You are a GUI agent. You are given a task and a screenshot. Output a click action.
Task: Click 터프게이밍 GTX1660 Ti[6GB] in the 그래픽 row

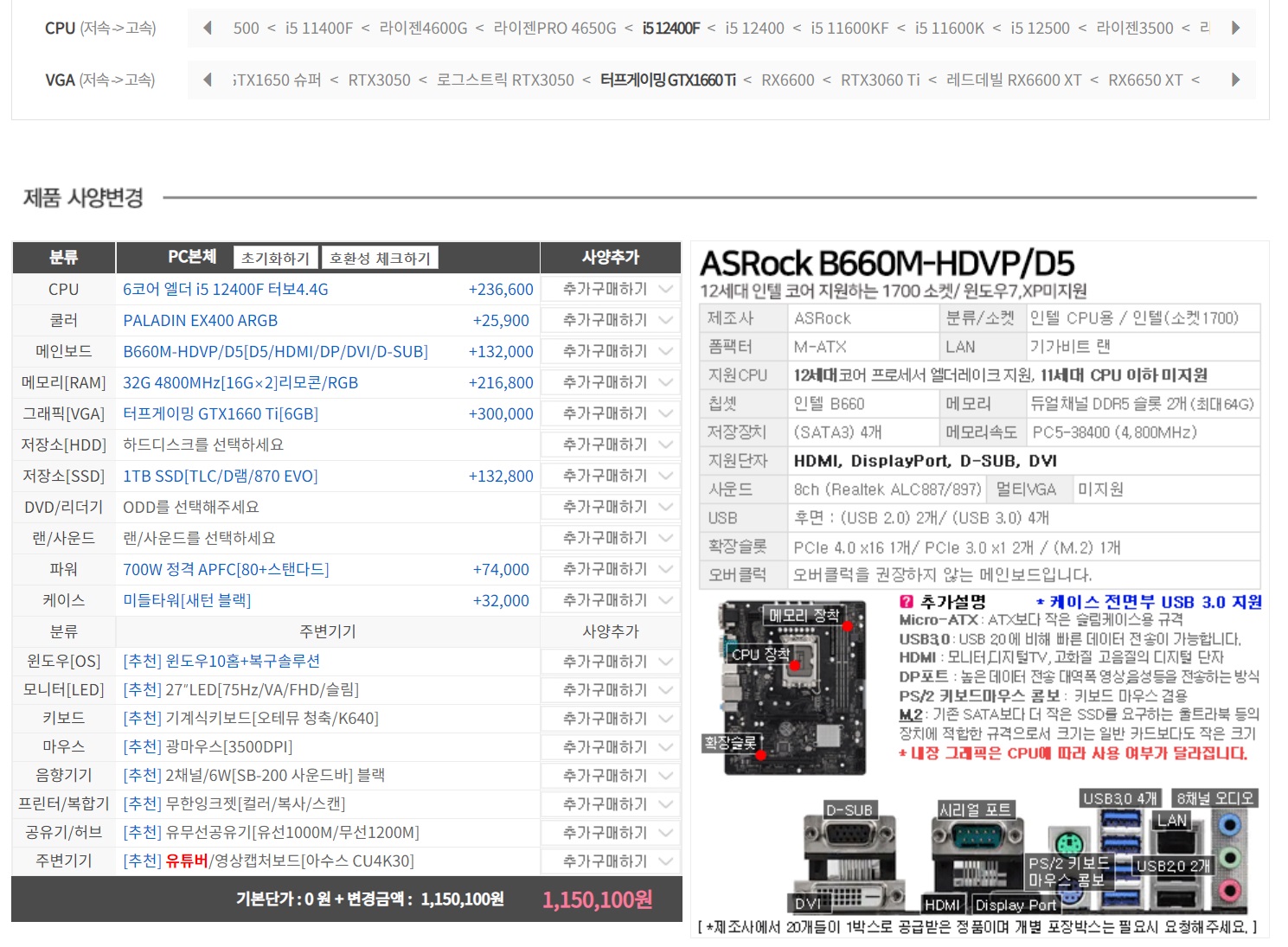[x=221, y=414]
